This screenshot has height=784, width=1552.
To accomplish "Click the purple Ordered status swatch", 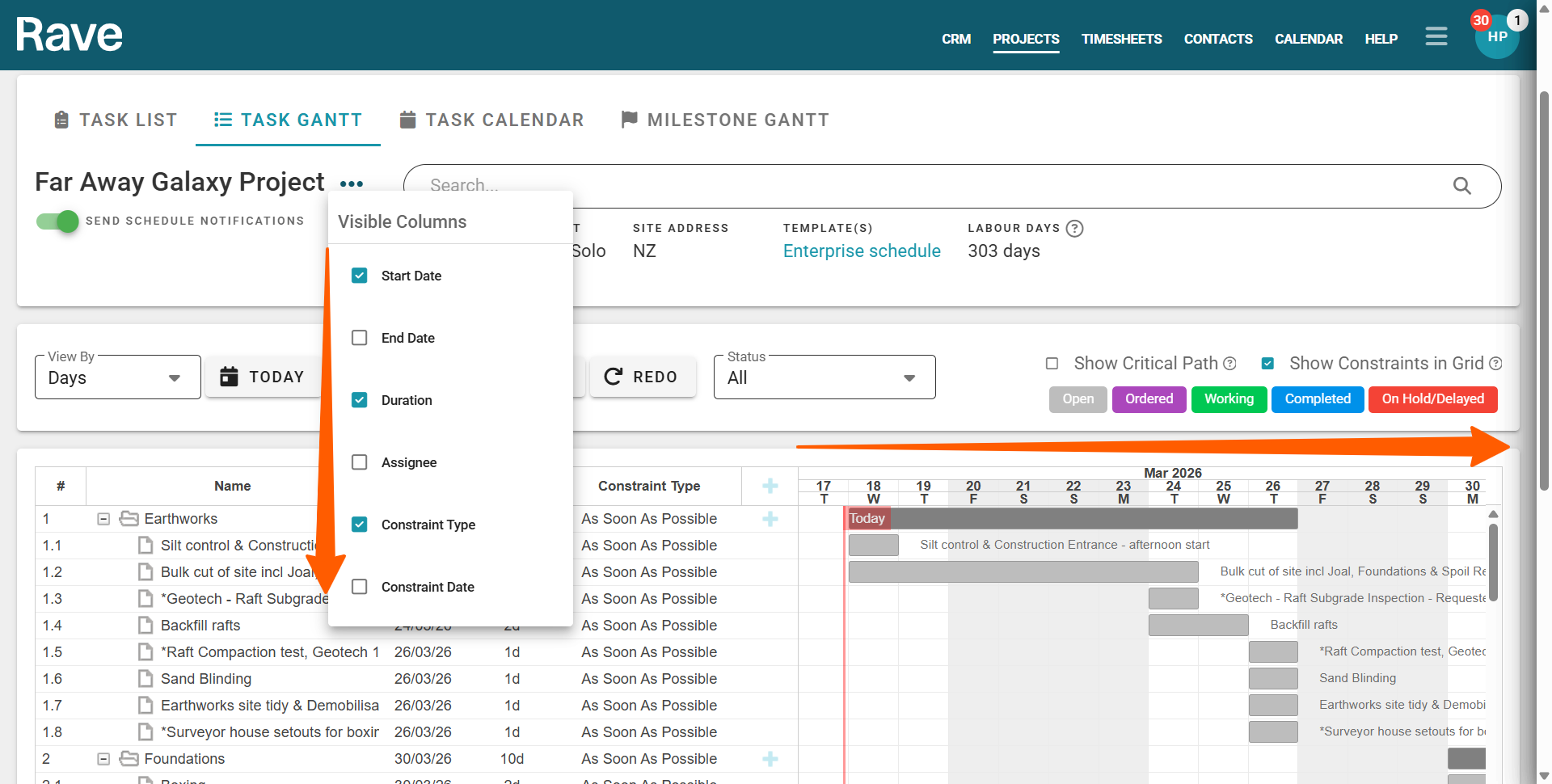I will coord(1149,399).
